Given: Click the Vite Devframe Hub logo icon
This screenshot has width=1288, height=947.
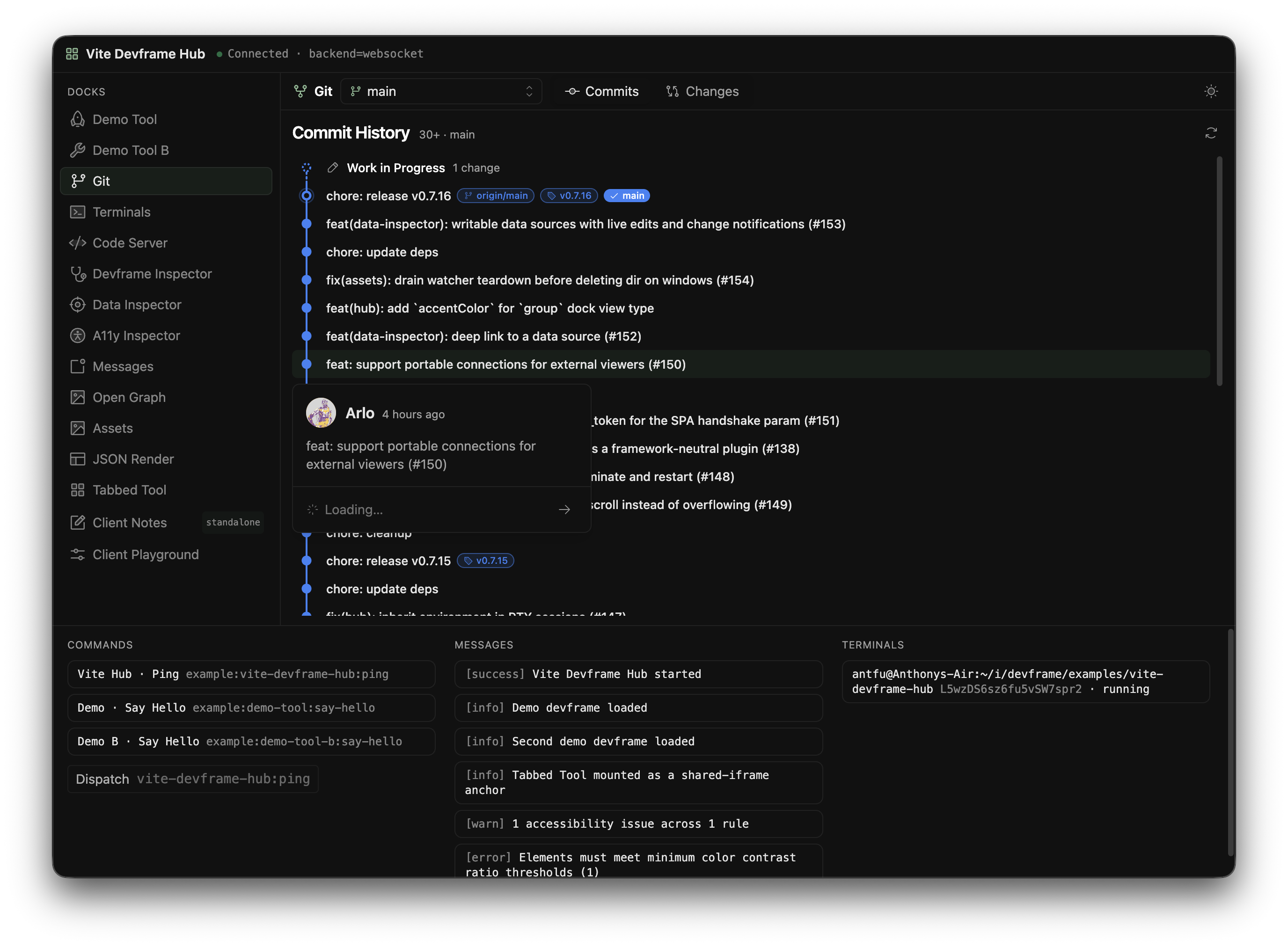Looking at the screenshot, I should (72, 53).
